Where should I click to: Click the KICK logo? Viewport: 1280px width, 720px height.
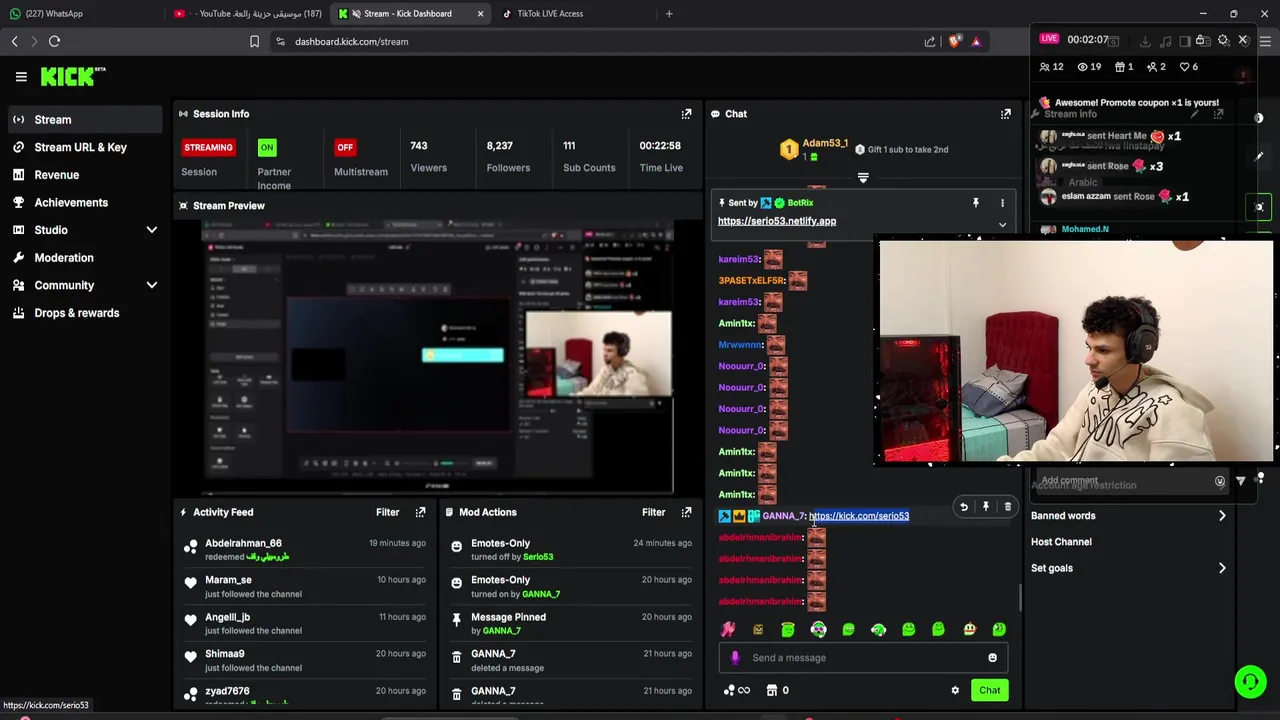coord(73,76)
